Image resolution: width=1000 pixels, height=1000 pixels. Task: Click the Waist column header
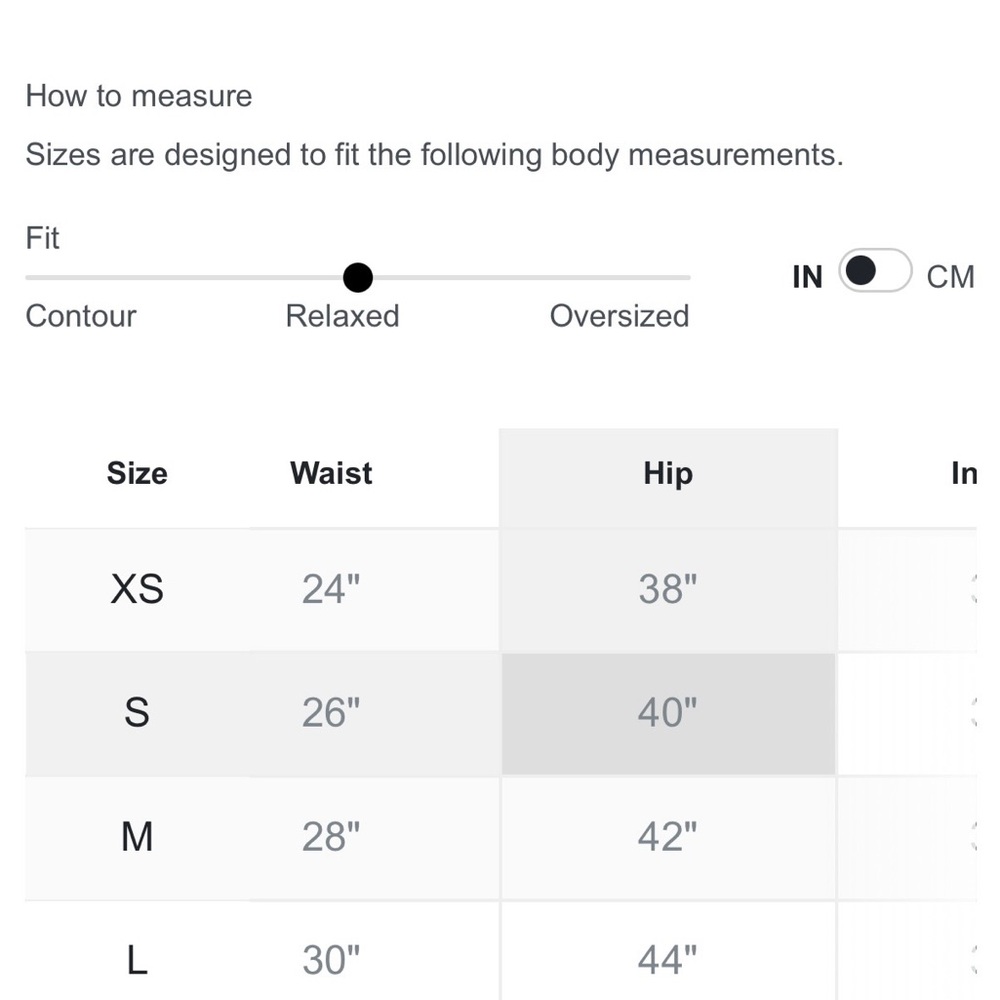331,473
